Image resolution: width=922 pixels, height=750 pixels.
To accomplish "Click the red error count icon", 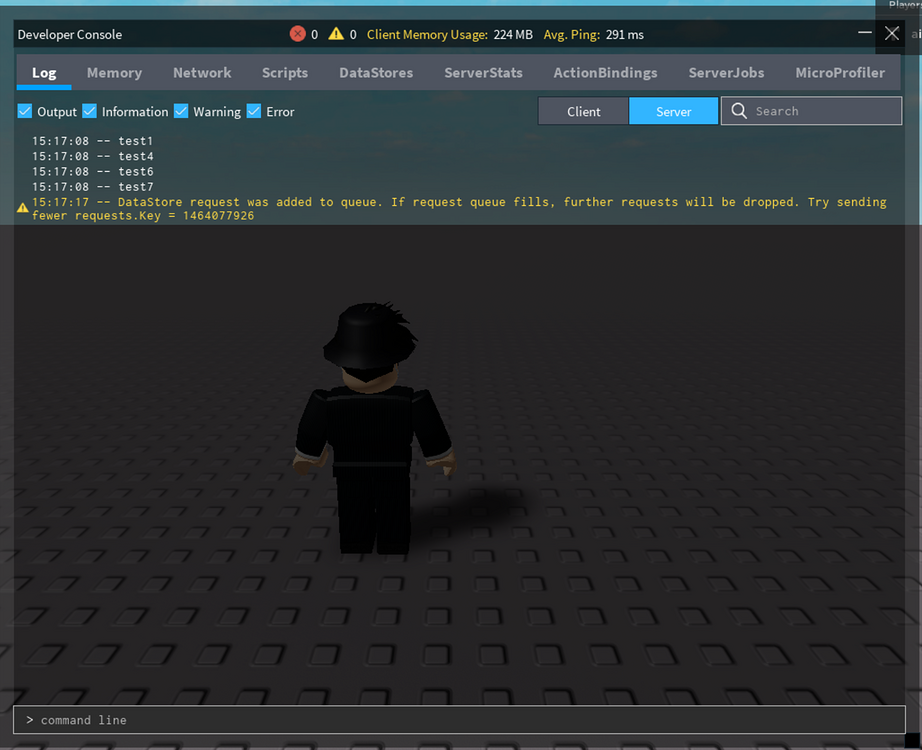I will coord(299,33).
